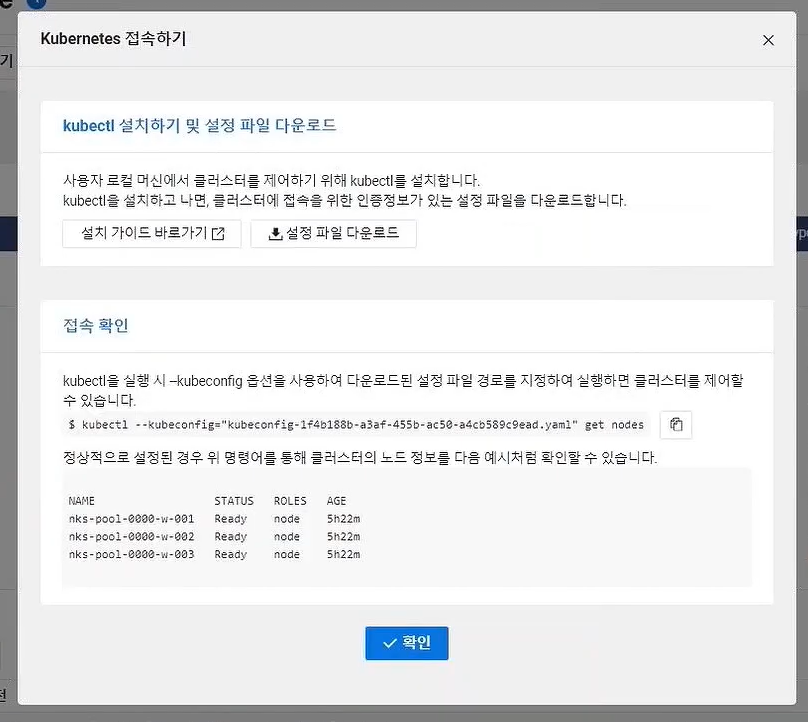Select the nks-pool-0000-w-003 node name
This screenshot has height=722, width=808.
coord(131,554)
